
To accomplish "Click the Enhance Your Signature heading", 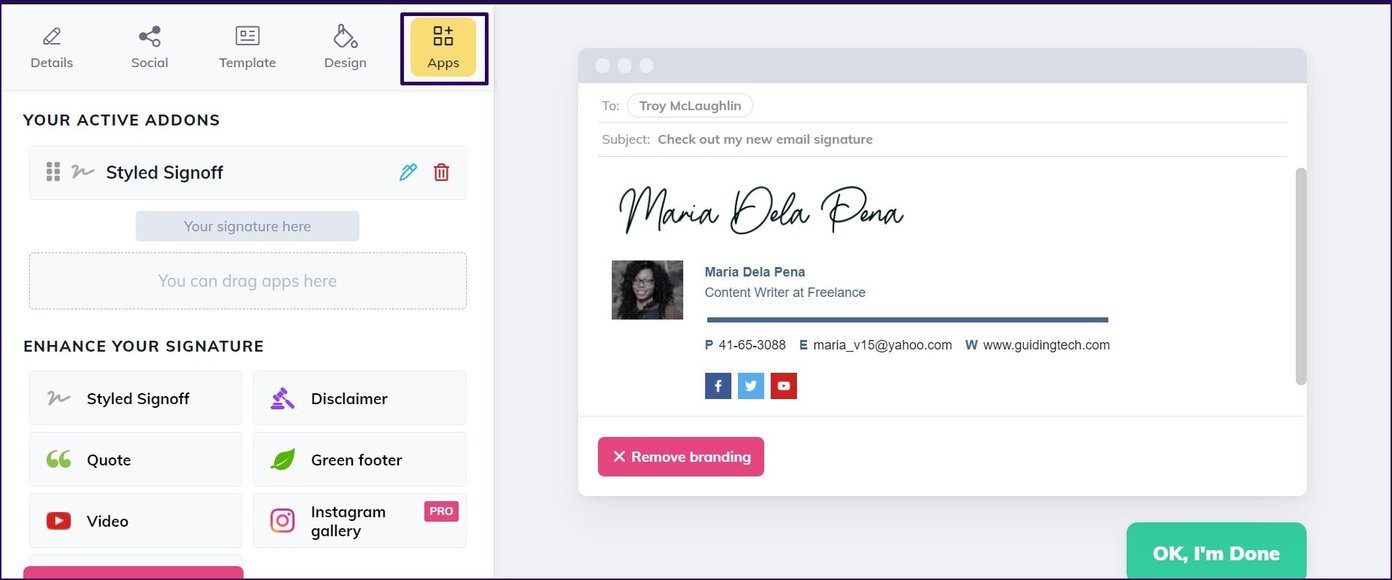I will point(144,346).
